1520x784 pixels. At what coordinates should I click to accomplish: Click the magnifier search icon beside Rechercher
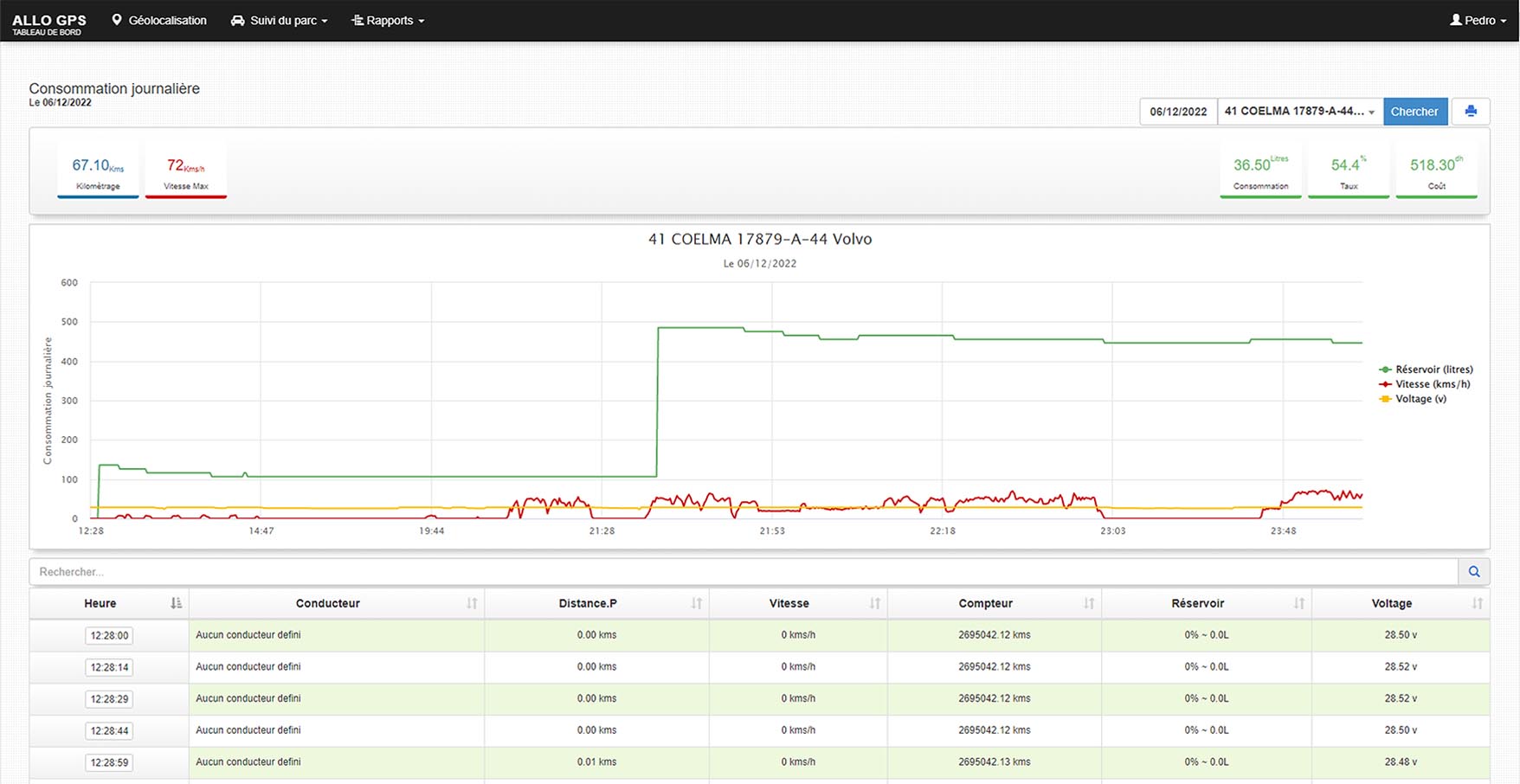tap(1474, 572)
